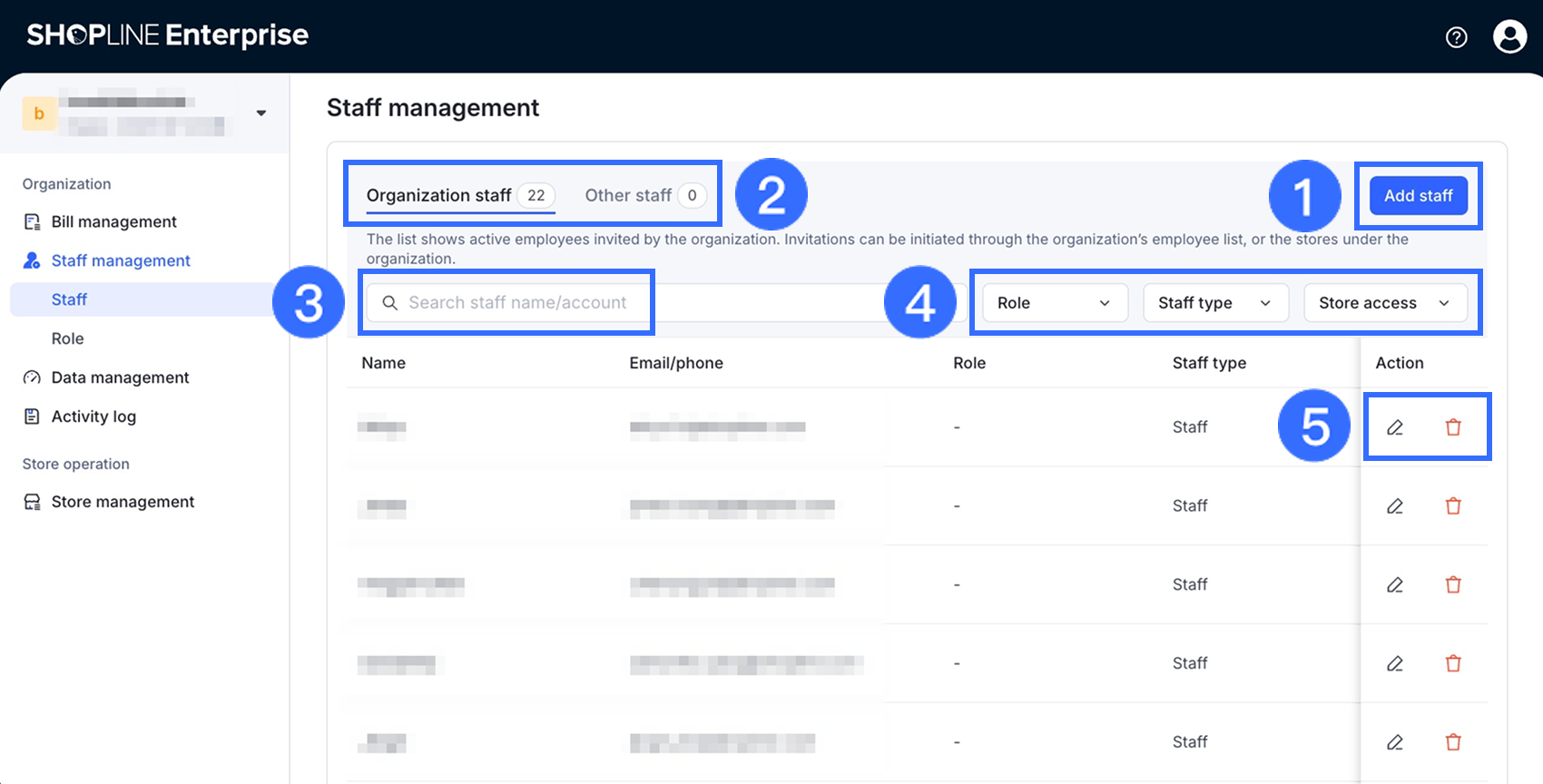The height and width of the screenshot is (784, 1543).
Task: Click the Email/phone column header
Action: 676,363
